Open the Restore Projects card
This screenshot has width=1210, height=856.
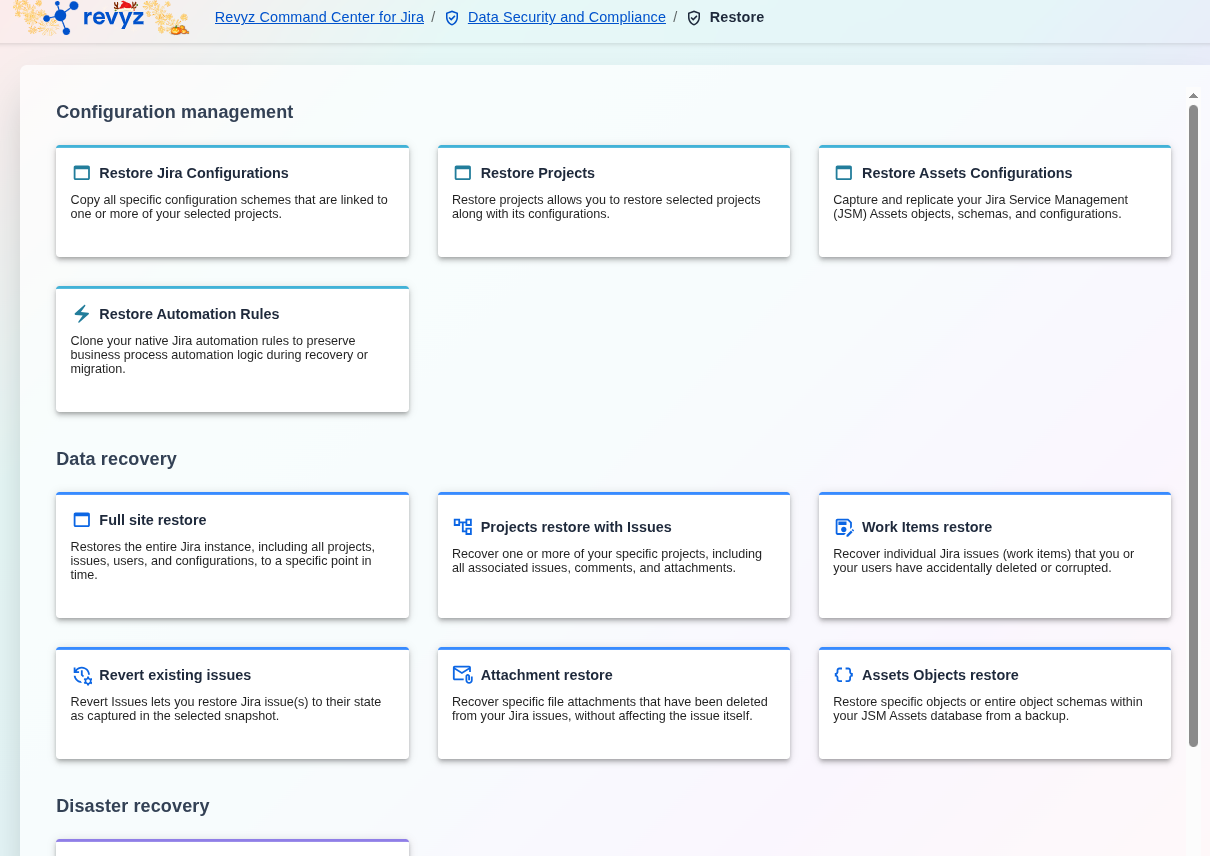tap(614, 201)
